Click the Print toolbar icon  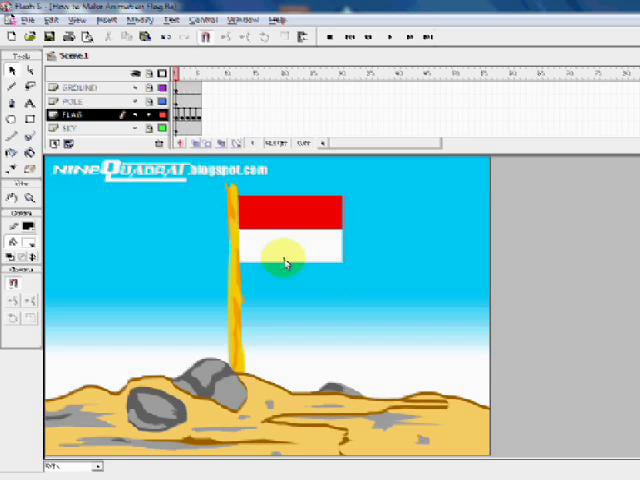pos(69,37)
